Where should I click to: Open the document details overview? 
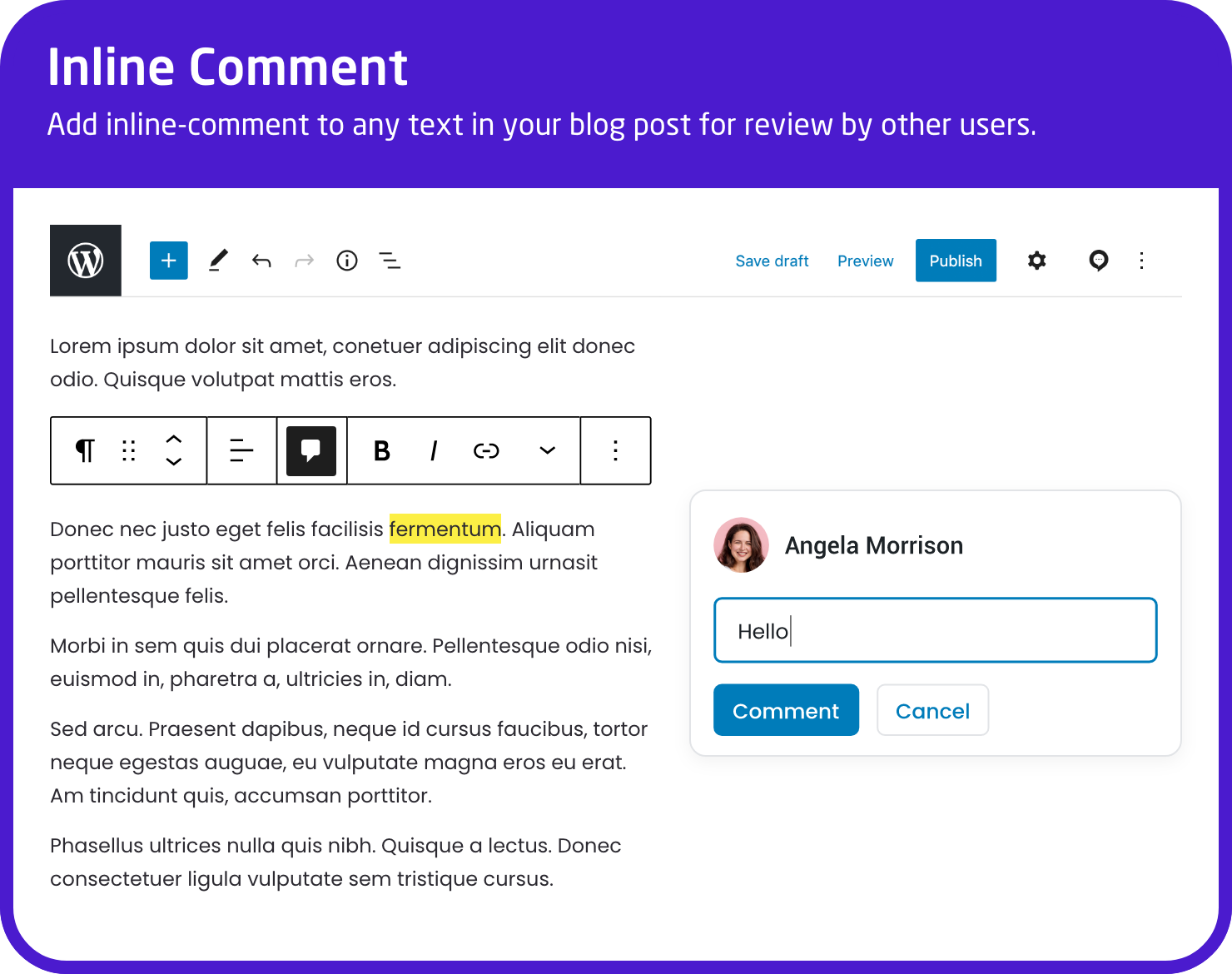(346, 261)
